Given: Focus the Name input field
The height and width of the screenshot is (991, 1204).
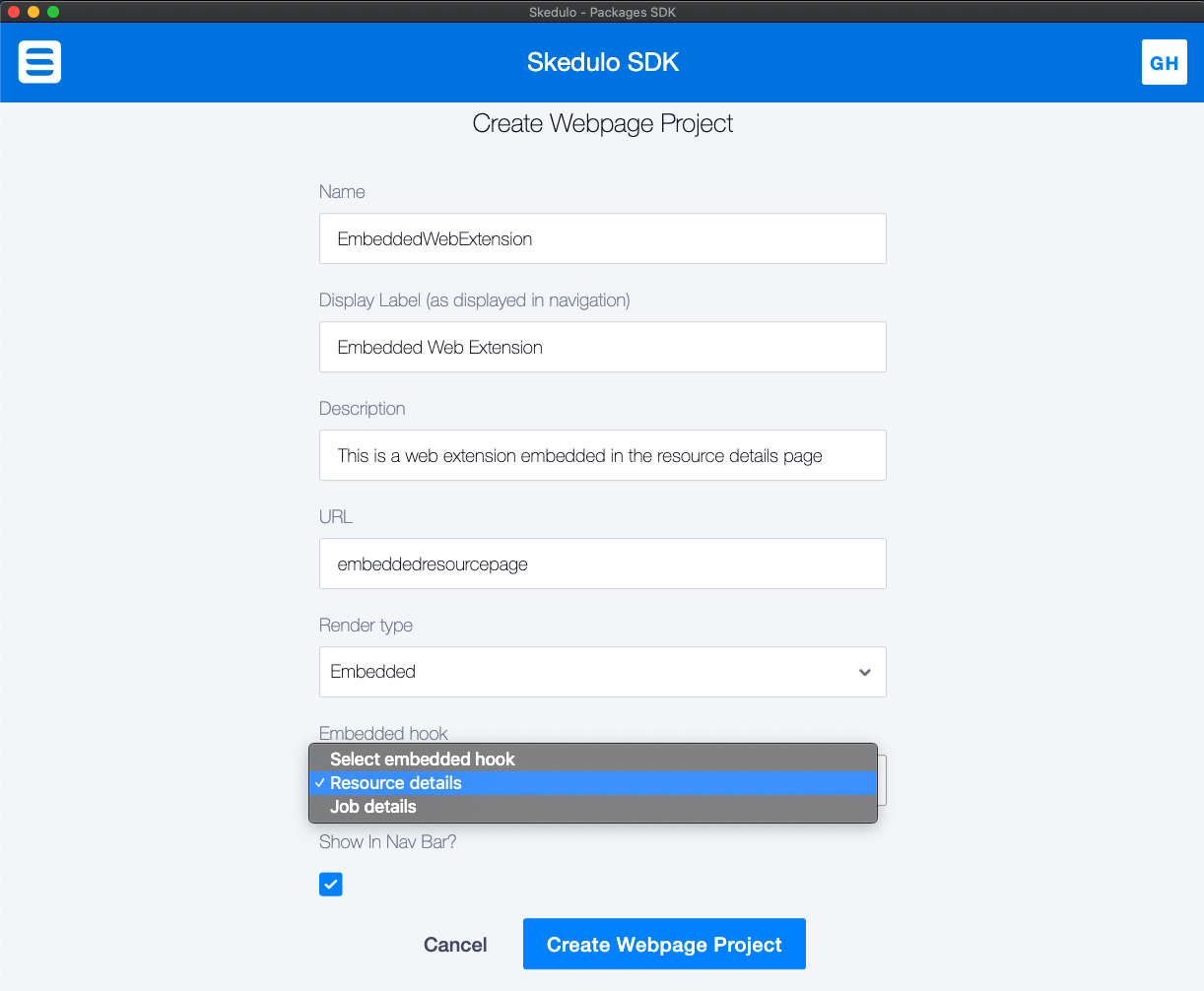Looking at the screenshot, I should (602, 238).
